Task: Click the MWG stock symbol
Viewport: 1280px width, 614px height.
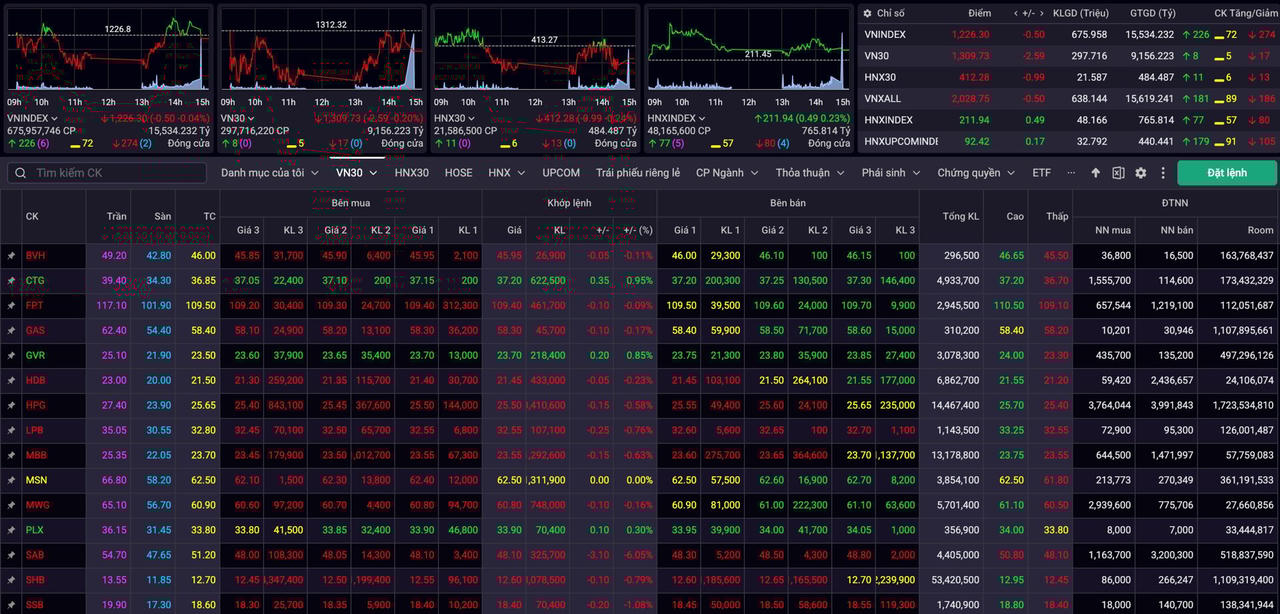Action: coord(37,505)
